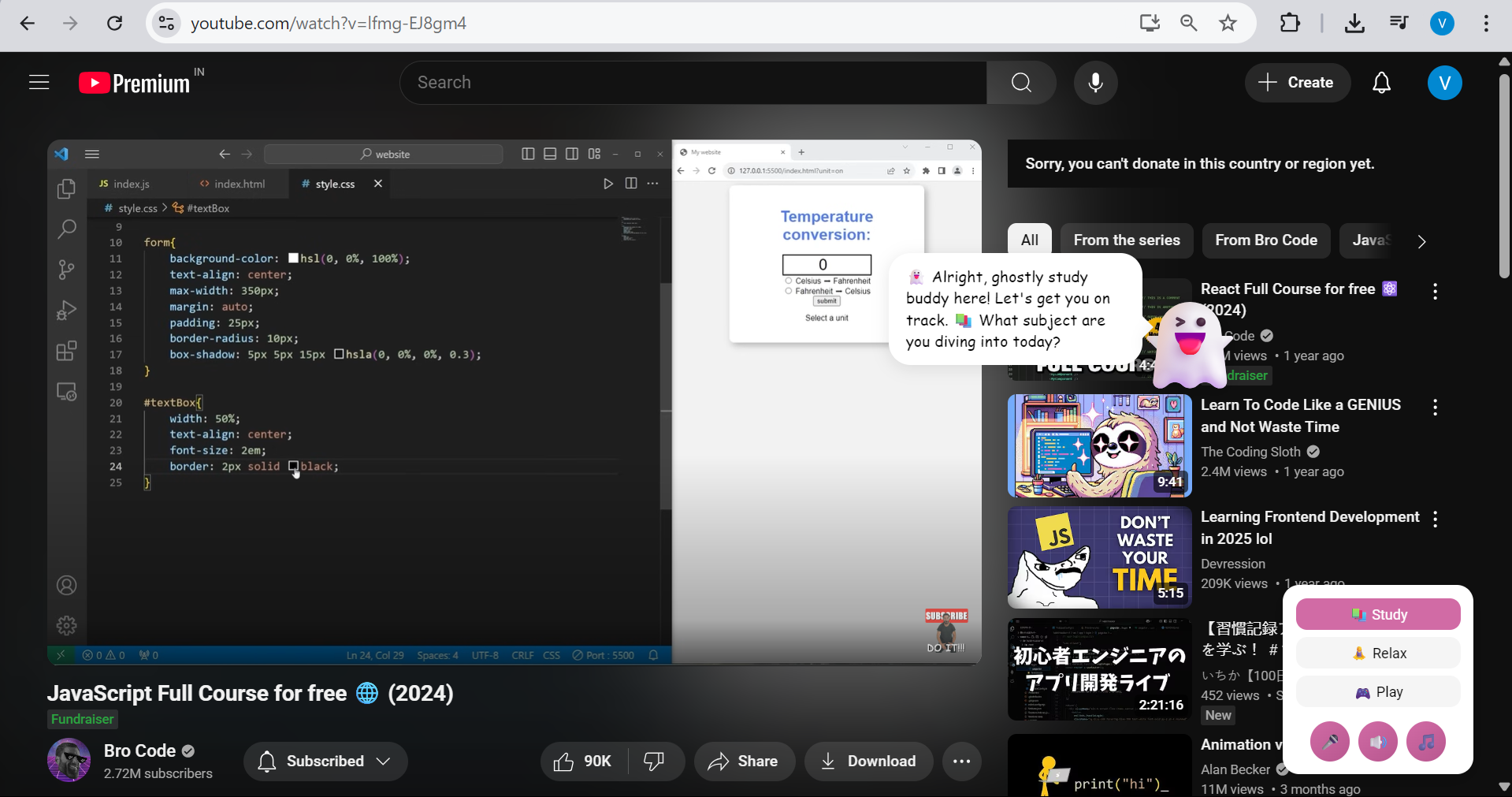
Task: Click the YouTube search field
Action: (x=693, y=83)
